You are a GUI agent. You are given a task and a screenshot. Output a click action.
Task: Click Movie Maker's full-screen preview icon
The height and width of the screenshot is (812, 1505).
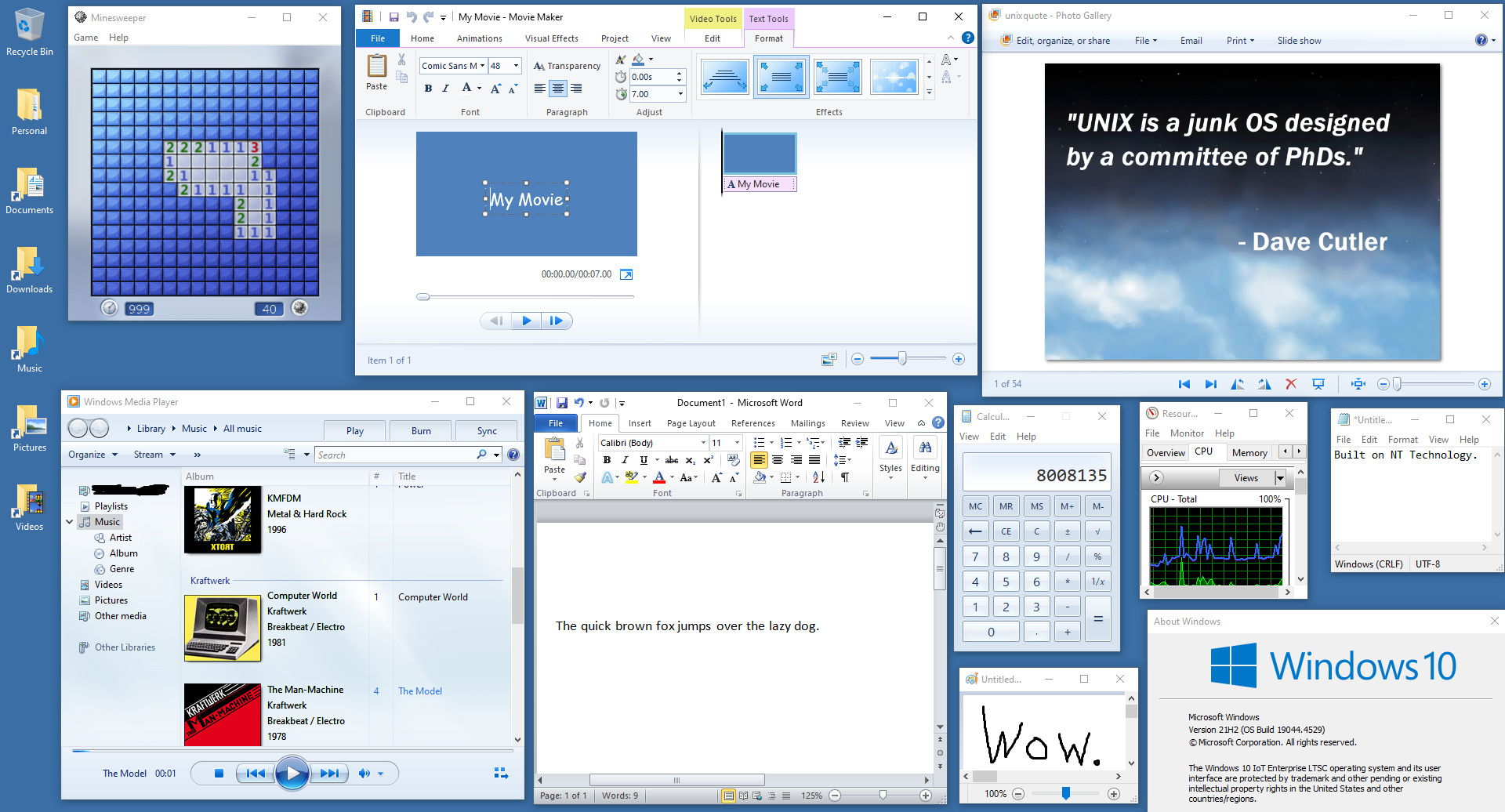tap(626, 274)
